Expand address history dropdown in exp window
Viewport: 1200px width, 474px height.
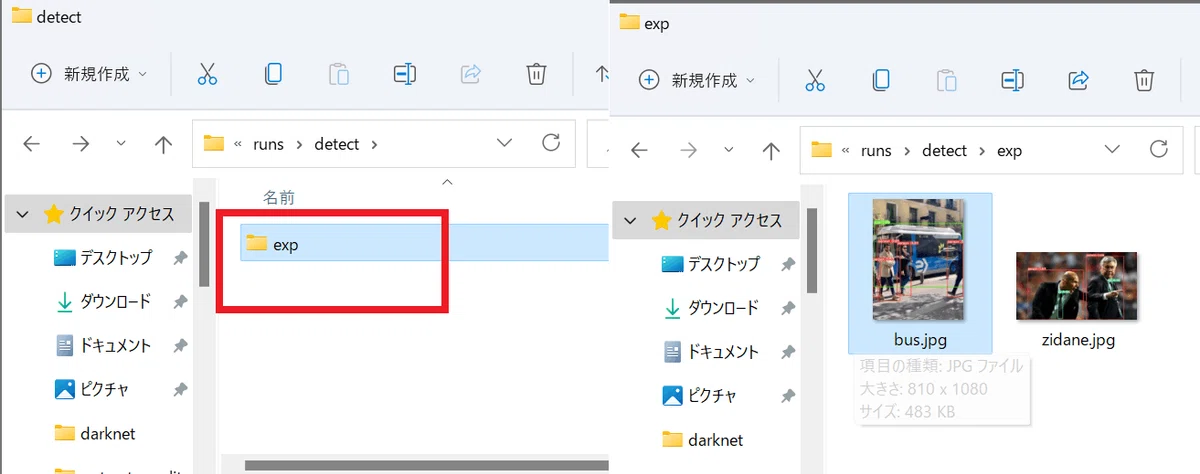tap(1112, 149)
